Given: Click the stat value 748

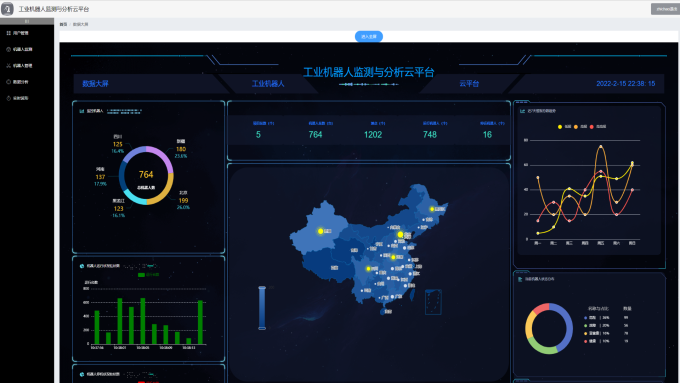Looking at the screenshot, I should tap(430, 134).
